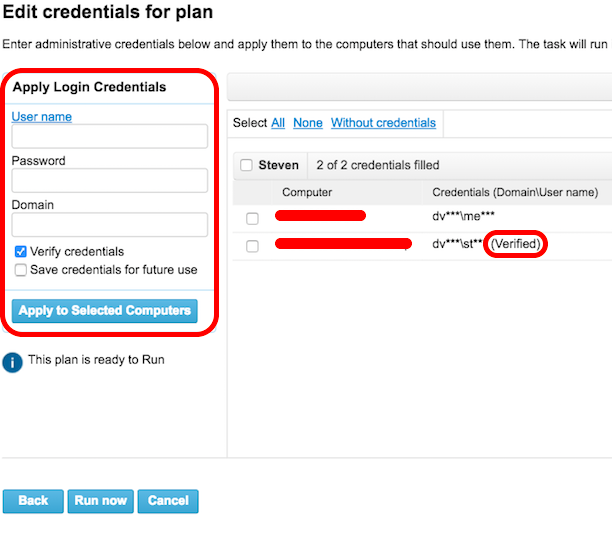Click Apply to Selected Computers button
The height and width of the screenshot is (535, 612).
(105, 311)
